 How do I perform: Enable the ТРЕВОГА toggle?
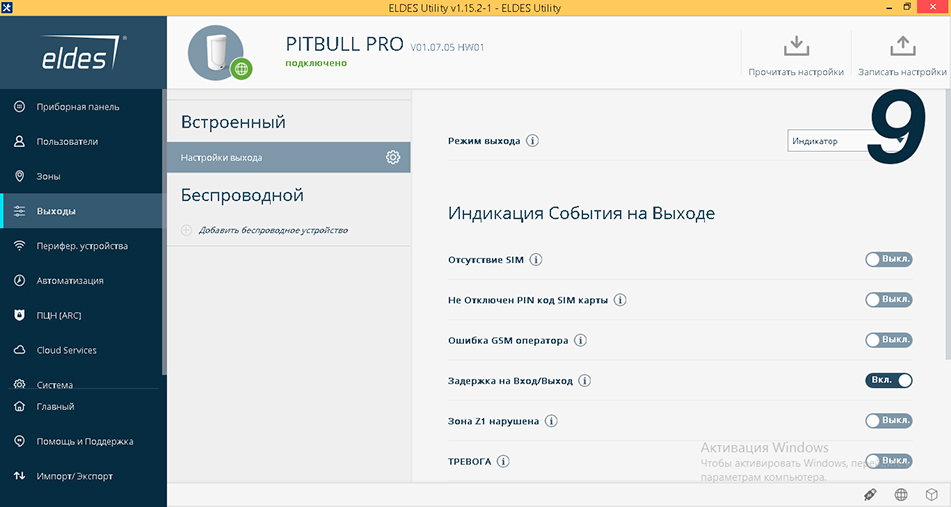pos(889,461)
